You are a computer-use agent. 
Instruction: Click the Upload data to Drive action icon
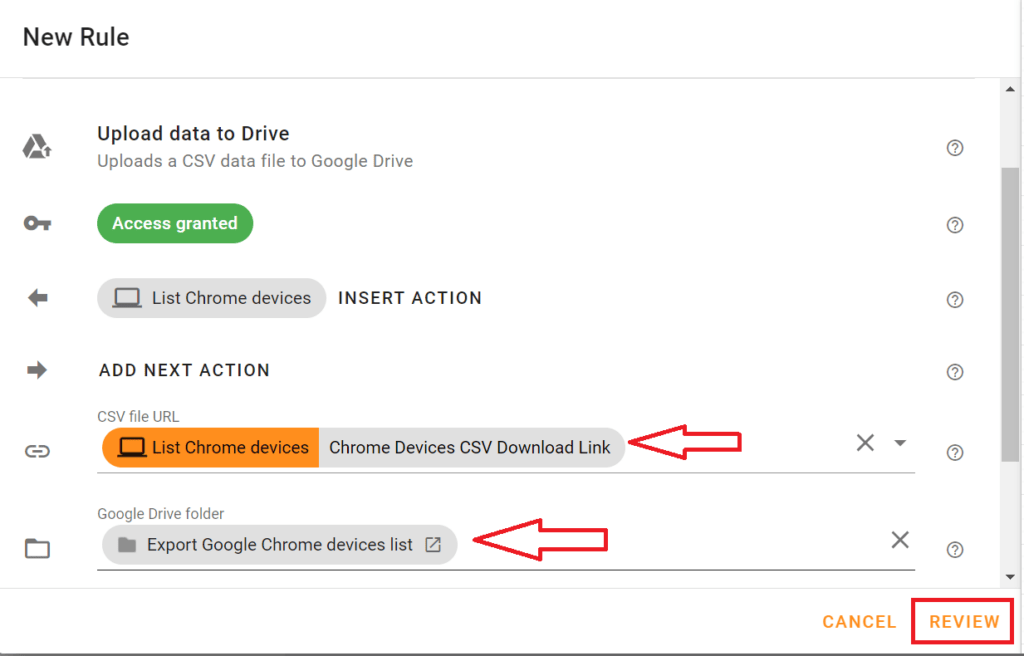37,145
